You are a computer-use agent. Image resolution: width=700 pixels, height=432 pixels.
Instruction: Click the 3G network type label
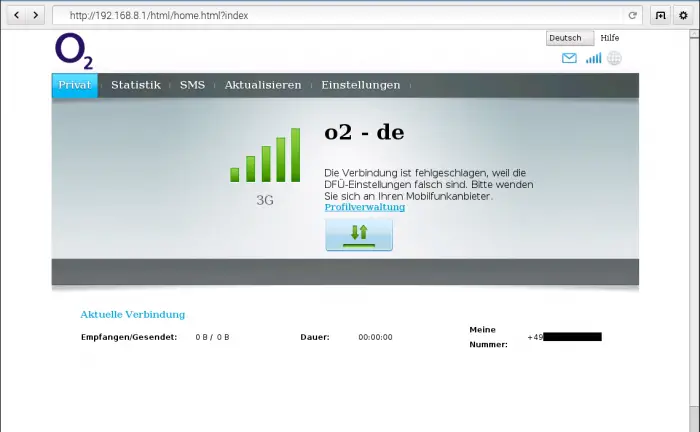(x=265, y=200)
